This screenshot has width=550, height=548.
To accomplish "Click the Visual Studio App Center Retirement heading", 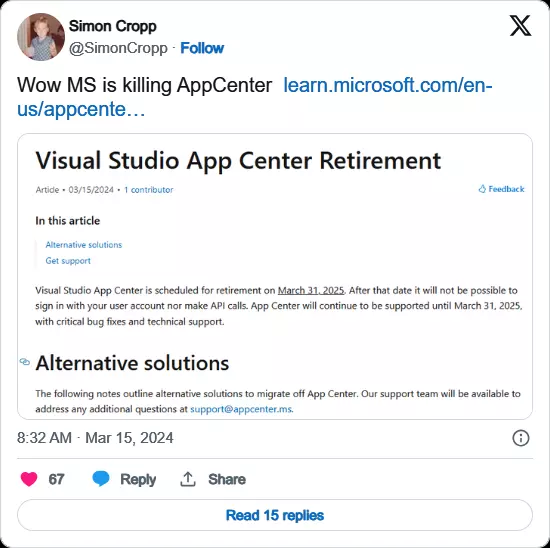I will pos(238,161).
